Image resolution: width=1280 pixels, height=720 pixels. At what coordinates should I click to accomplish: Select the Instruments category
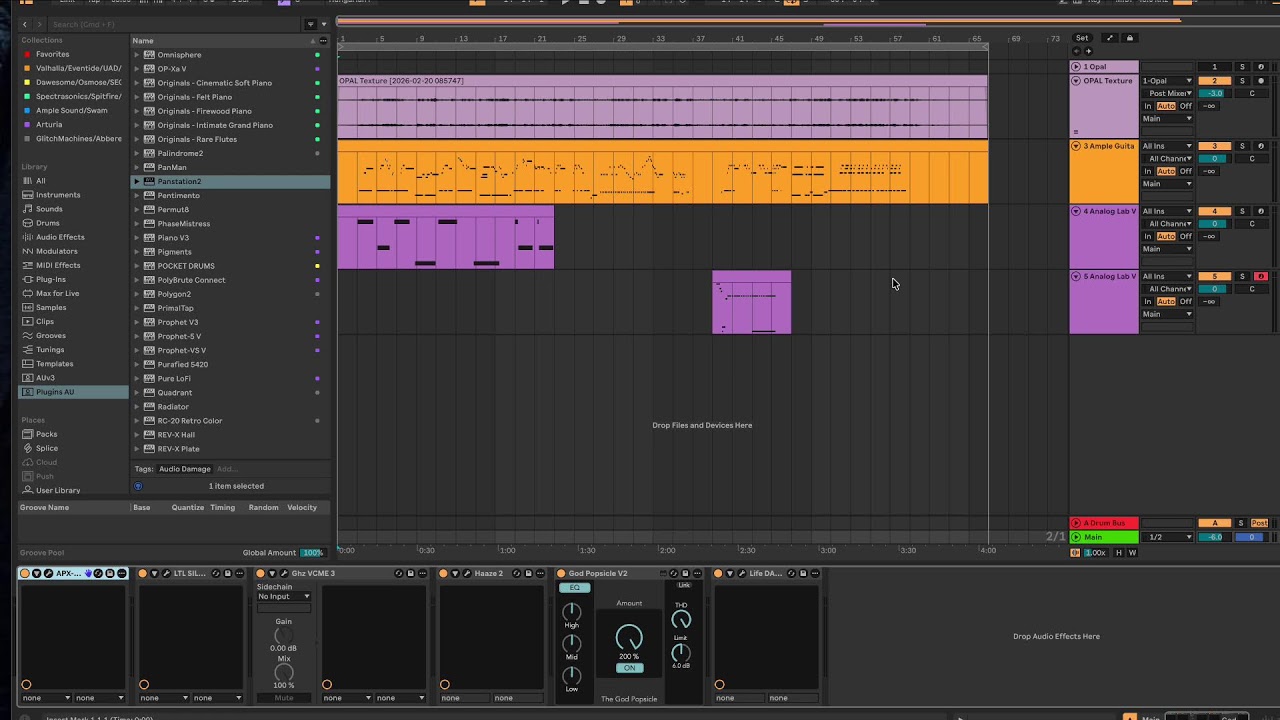coord(58,195)
